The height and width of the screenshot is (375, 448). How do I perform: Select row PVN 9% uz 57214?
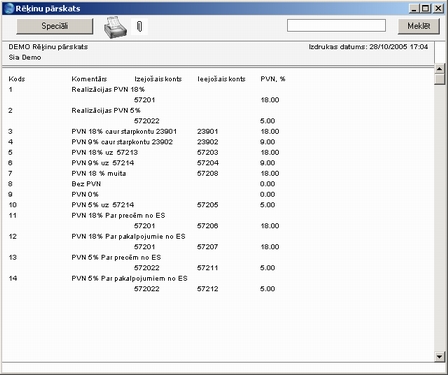click(x=103, y=163)
